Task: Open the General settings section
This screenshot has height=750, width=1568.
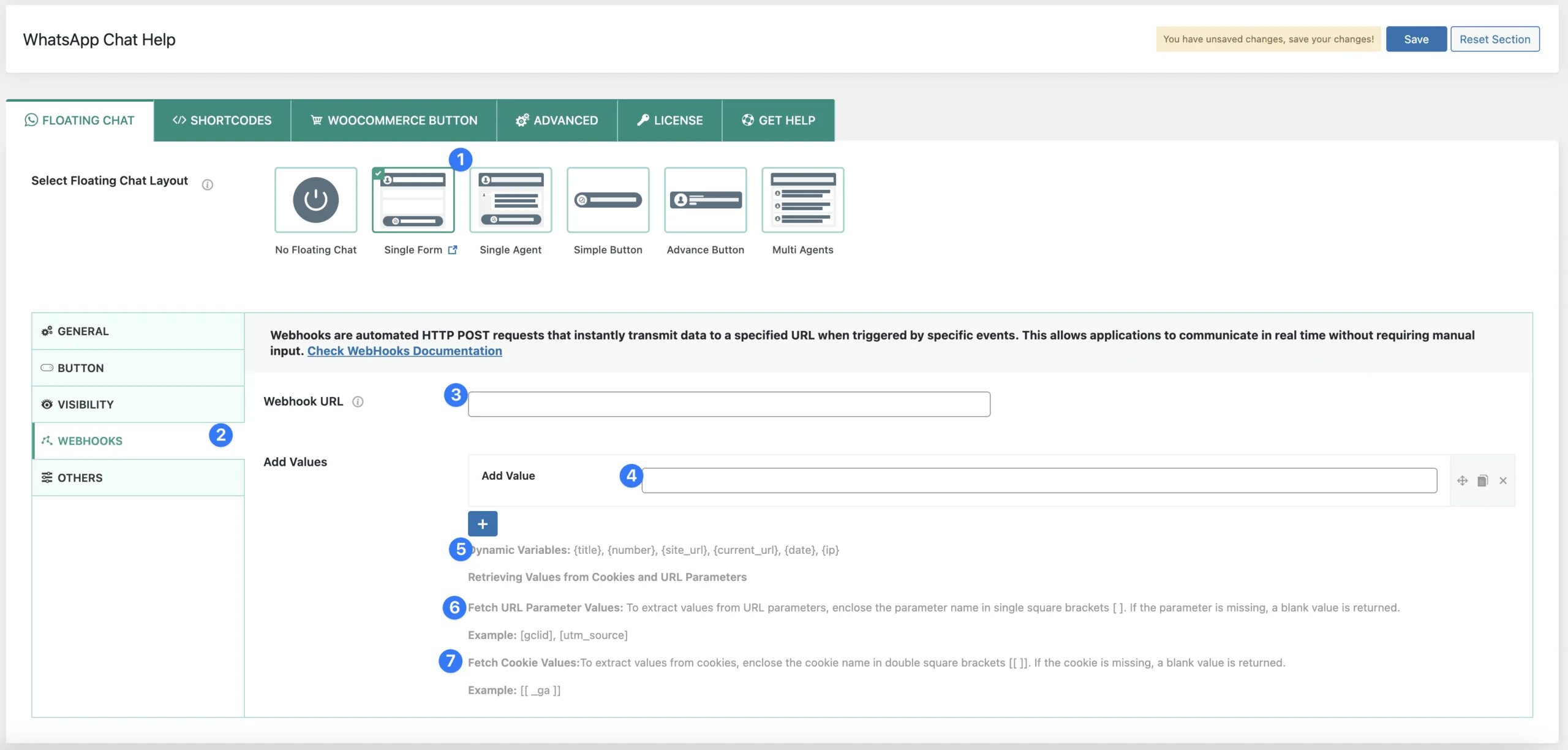Action: pos(138,331)
